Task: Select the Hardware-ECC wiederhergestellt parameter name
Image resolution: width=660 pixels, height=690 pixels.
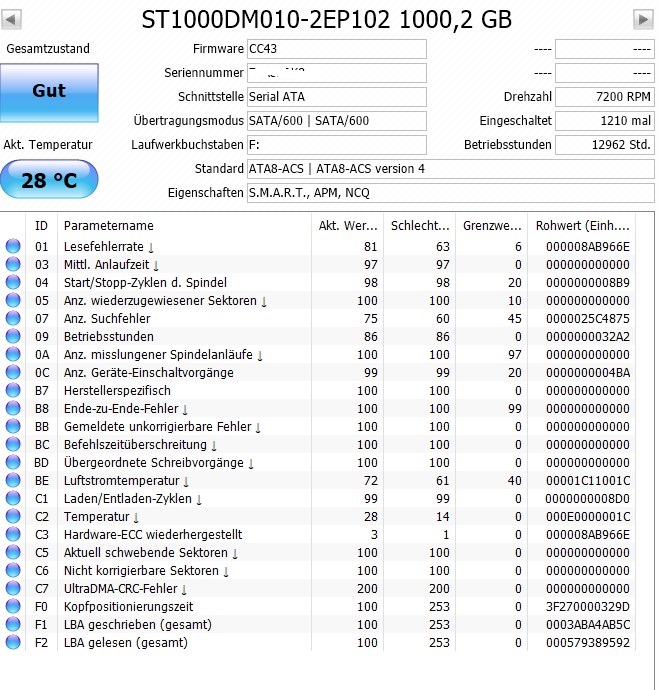Action: pyautogui.click(x=153, y=535)
